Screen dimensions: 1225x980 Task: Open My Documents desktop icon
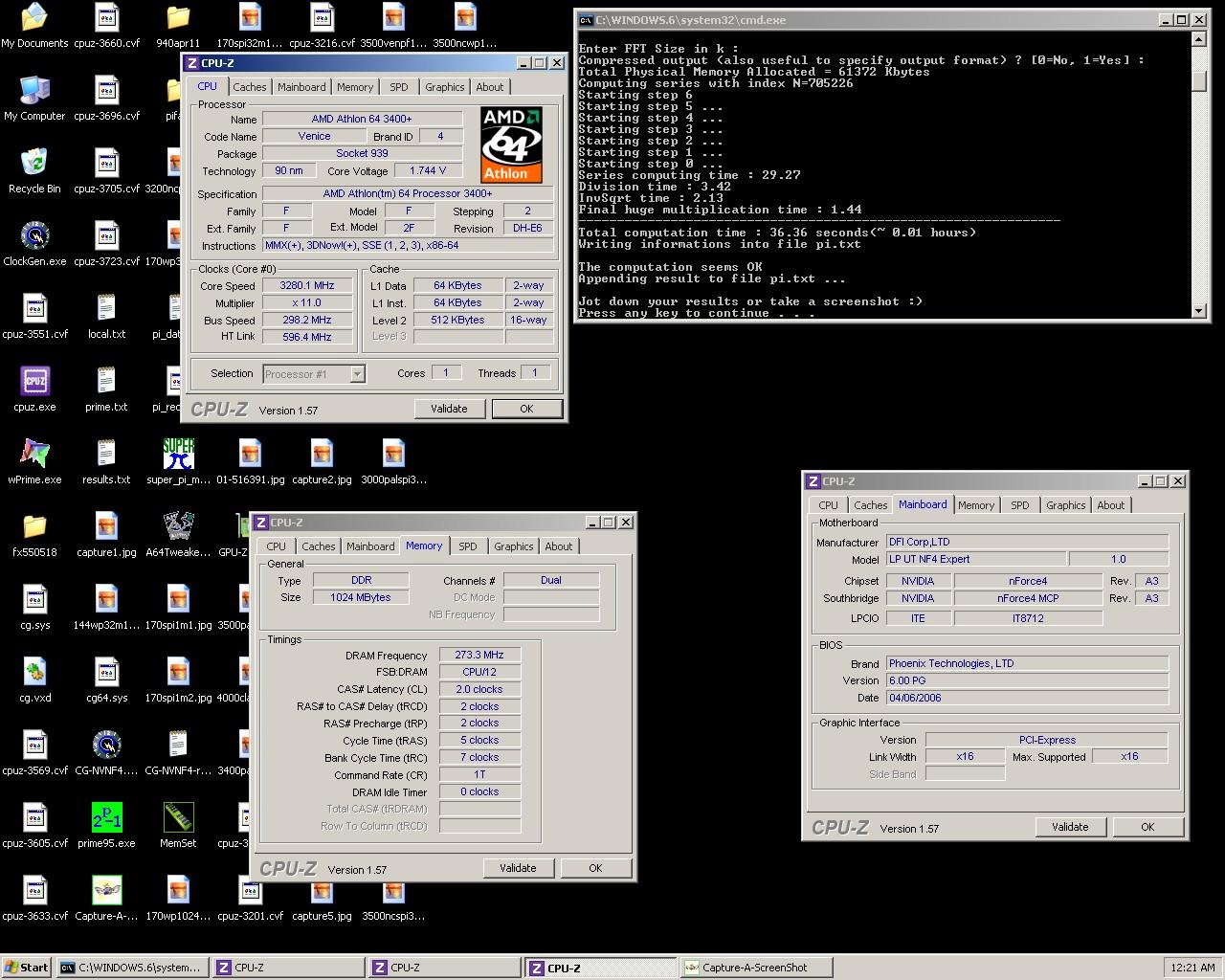point(34,26)
